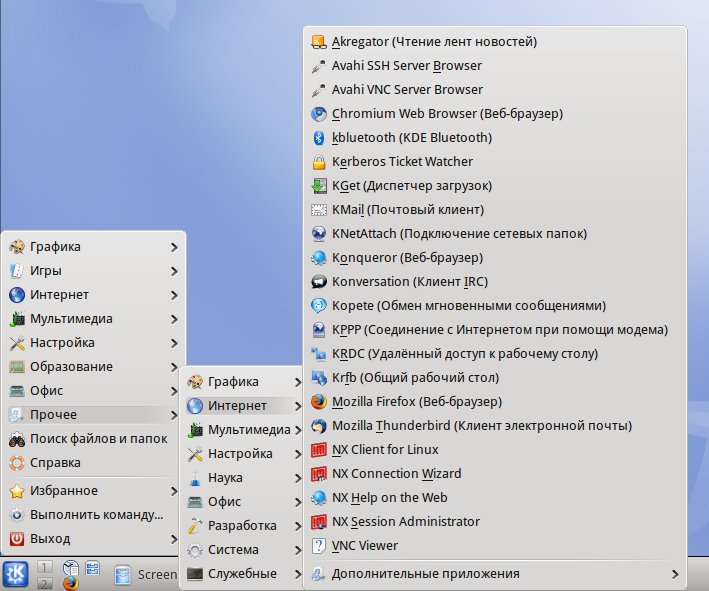Click the VNC Viewer icon

pyautogui.click(x=319, y=545)
